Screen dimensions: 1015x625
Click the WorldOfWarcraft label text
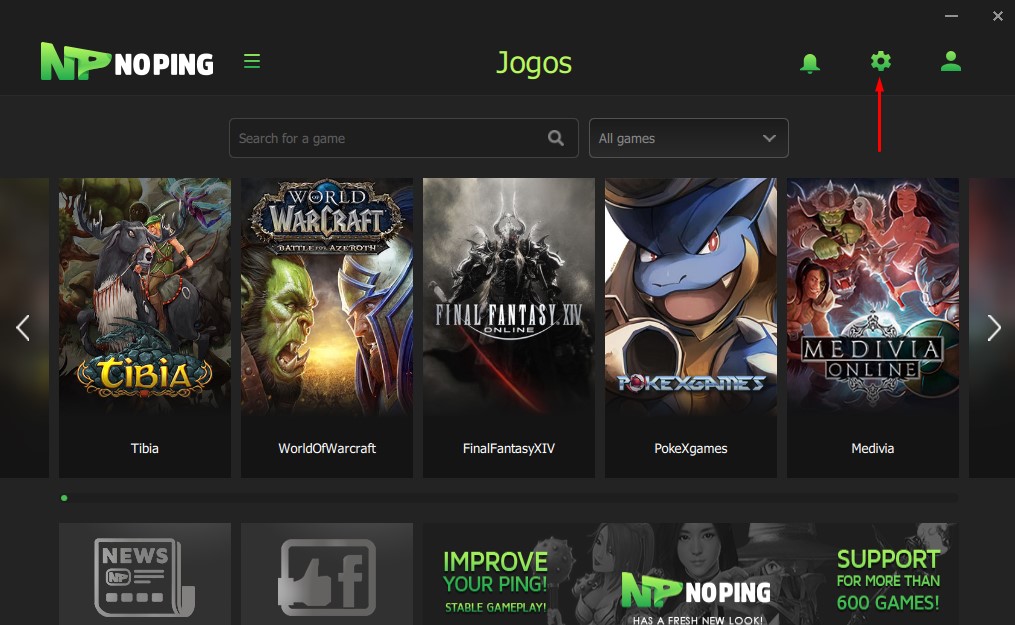[327, 448]
